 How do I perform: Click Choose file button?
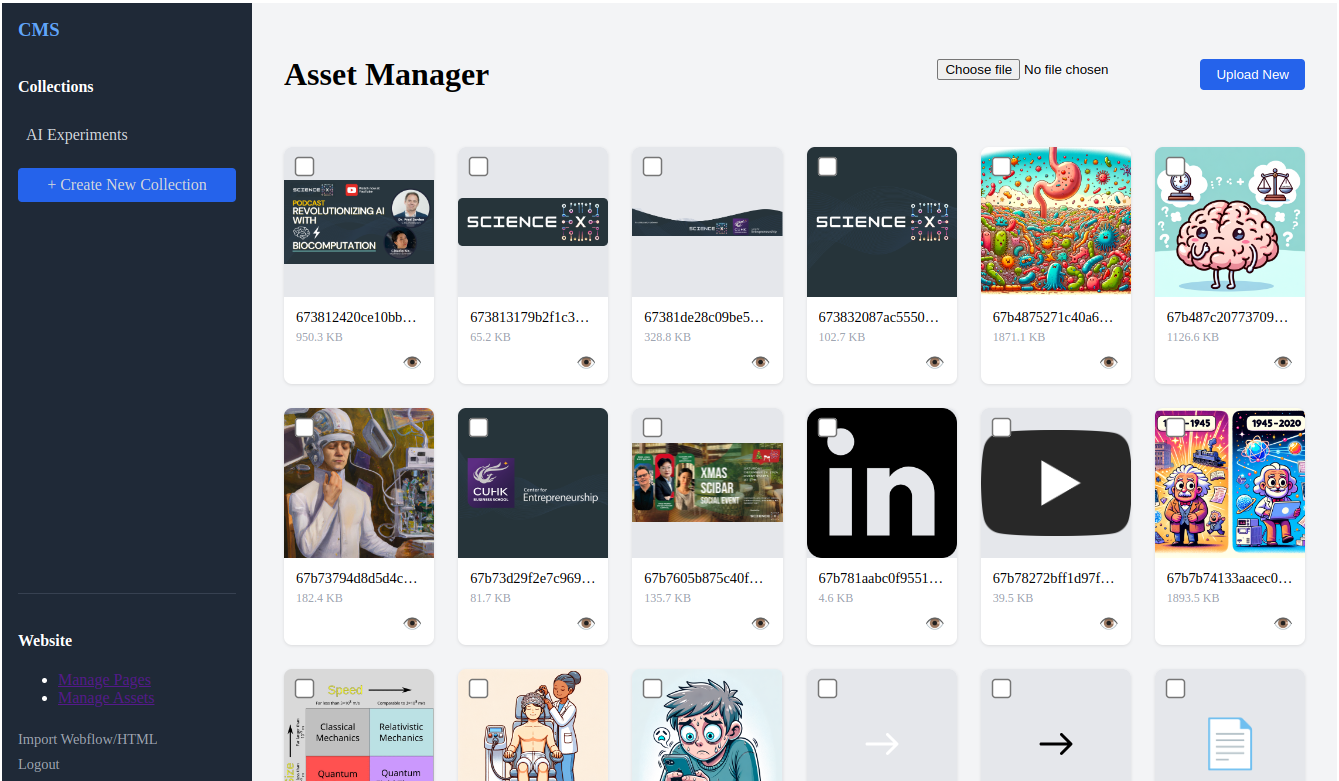[978, 69]
